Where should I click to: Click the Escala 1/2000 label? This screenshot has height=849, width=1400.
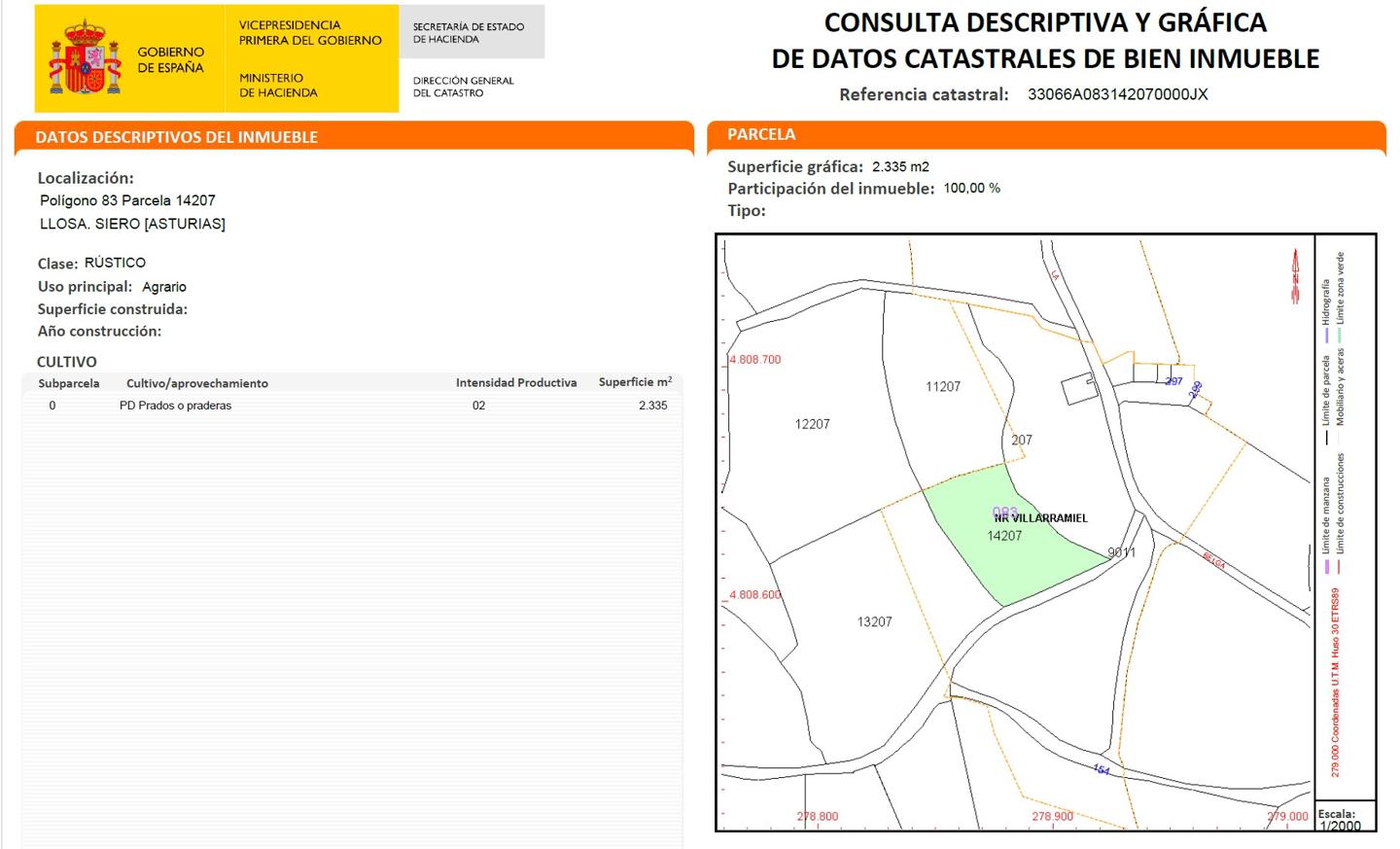tap(1340, 820)
